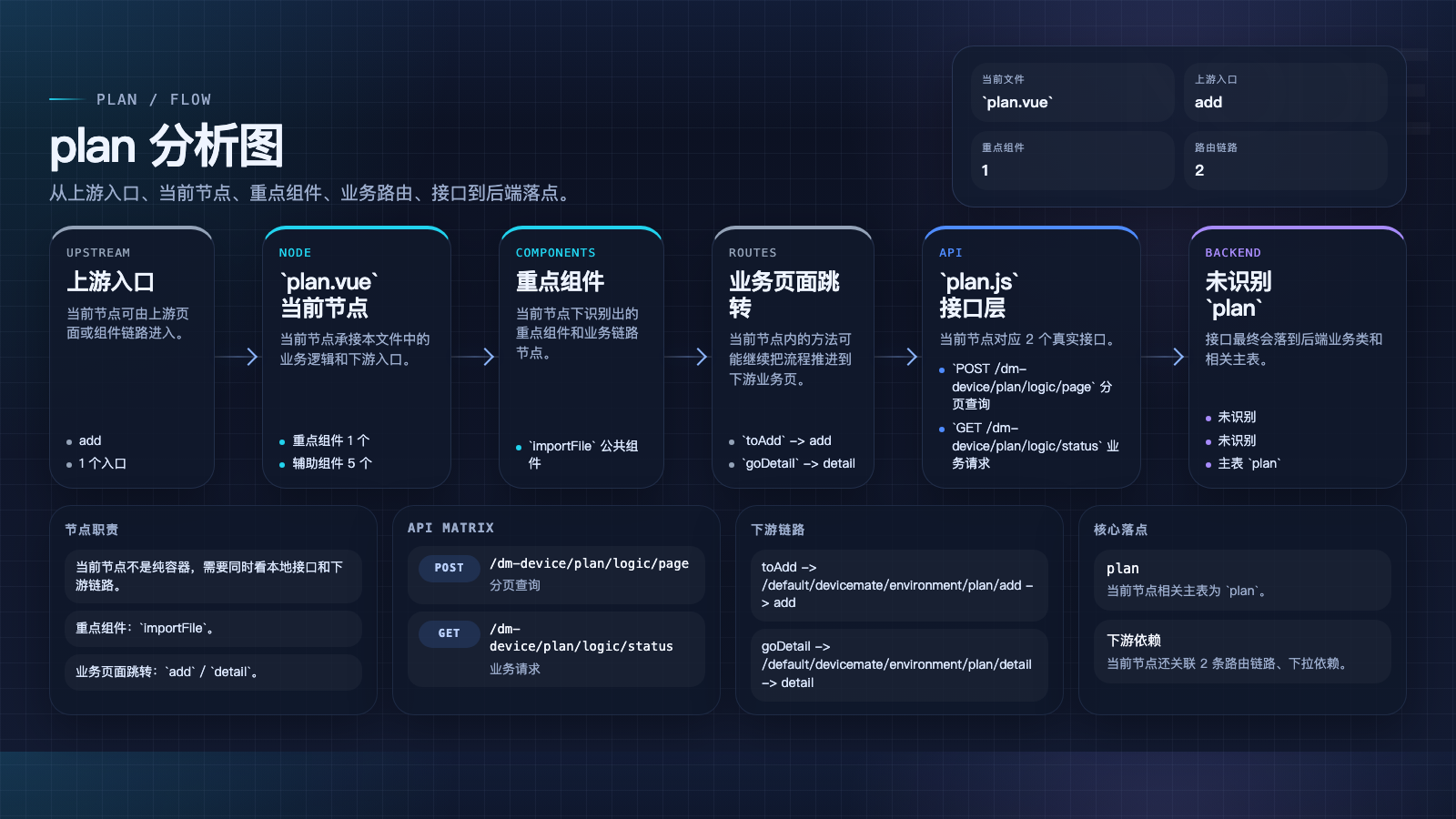Viewport: 1456px width, 819px height.
Task: Click '接口最终会落到后端业务类和相关主表。' description
Action: pyautogui.click(x=1294, y=349)
